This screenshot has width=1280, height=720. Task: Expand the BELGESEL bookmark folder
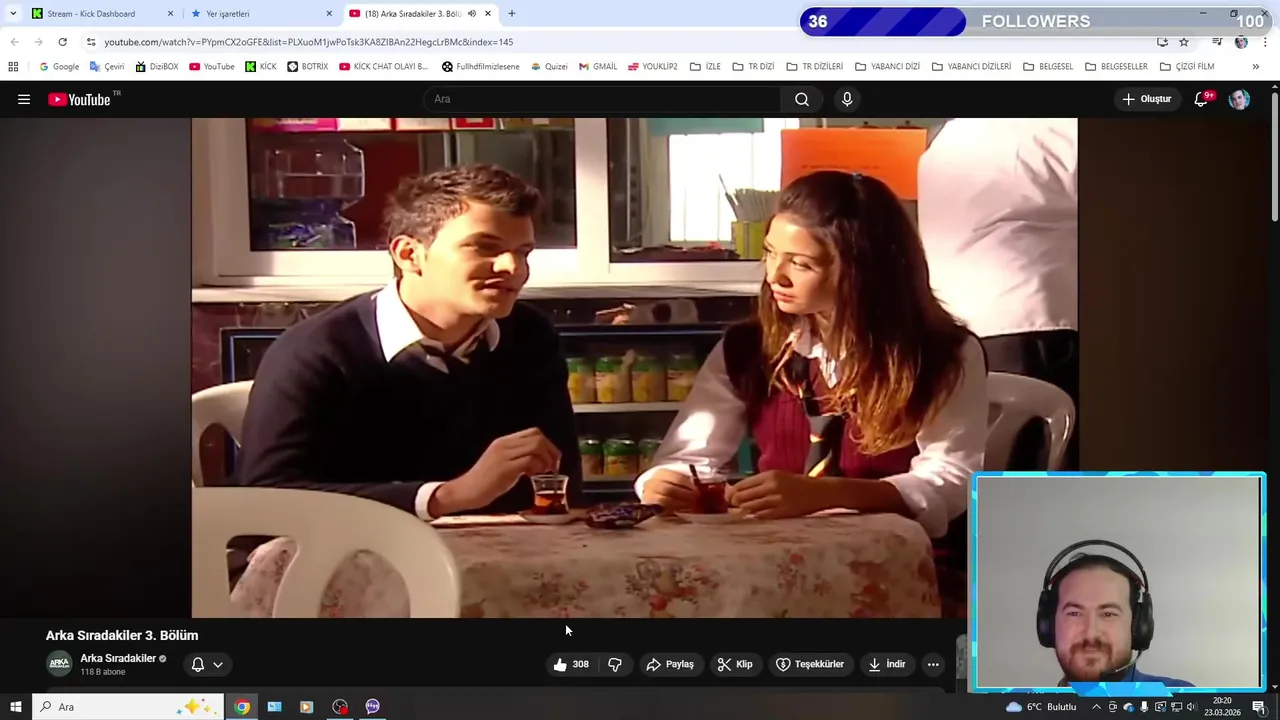coord(1048,67)
